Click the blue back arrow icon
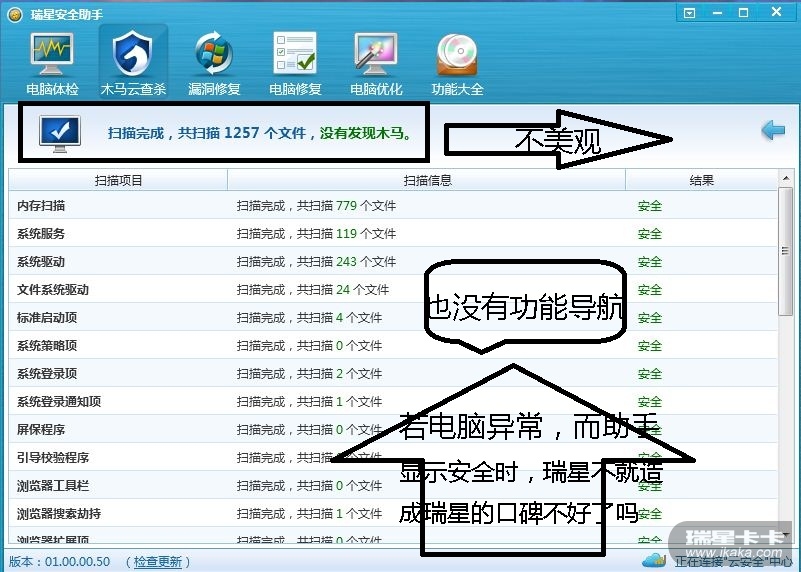 click(x=773, y=130)
